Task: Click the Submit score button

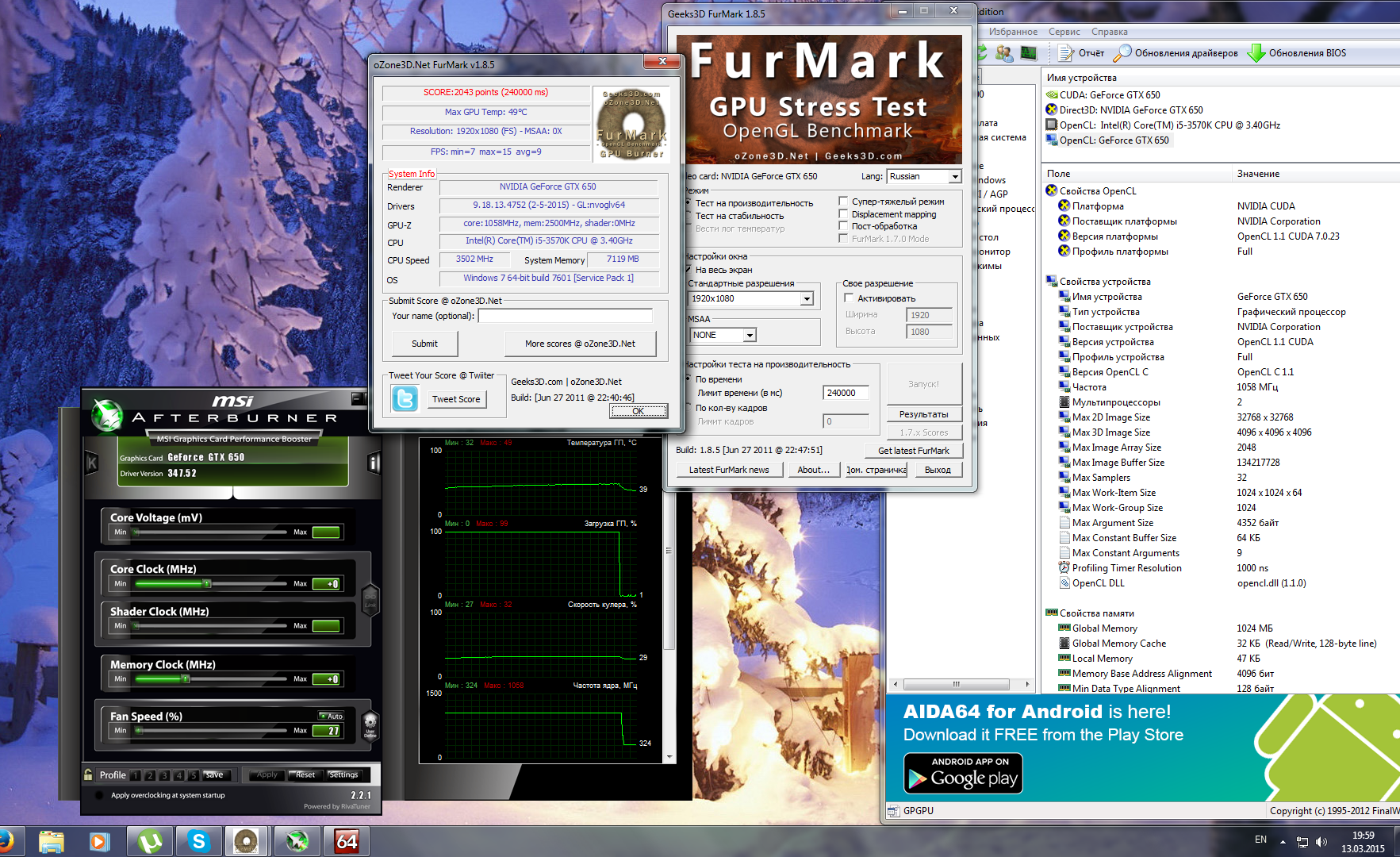Action: 424,344
